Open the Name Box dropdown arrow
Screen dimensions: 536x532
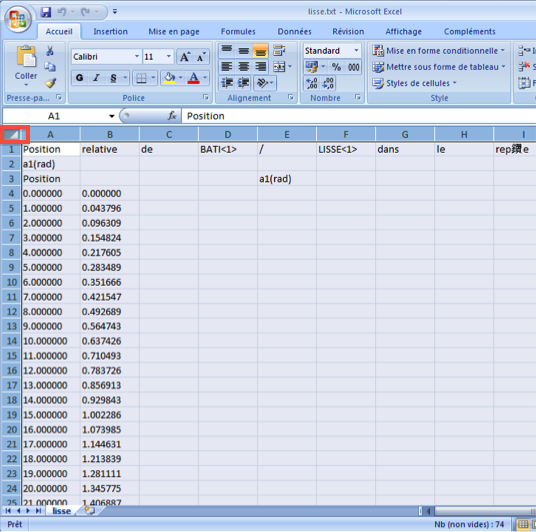pyautogui.click(x=111, y=116)
